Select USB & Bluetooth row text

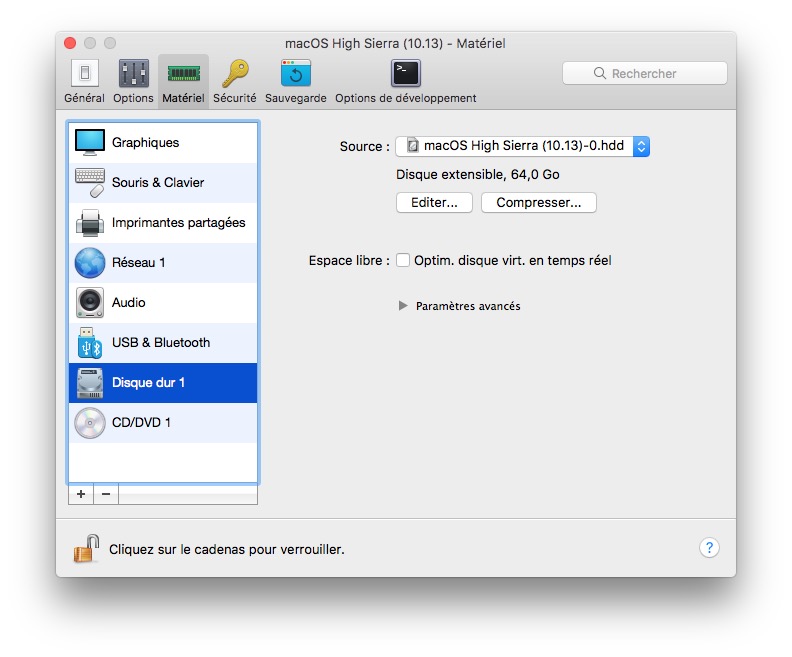click(161, 342)
